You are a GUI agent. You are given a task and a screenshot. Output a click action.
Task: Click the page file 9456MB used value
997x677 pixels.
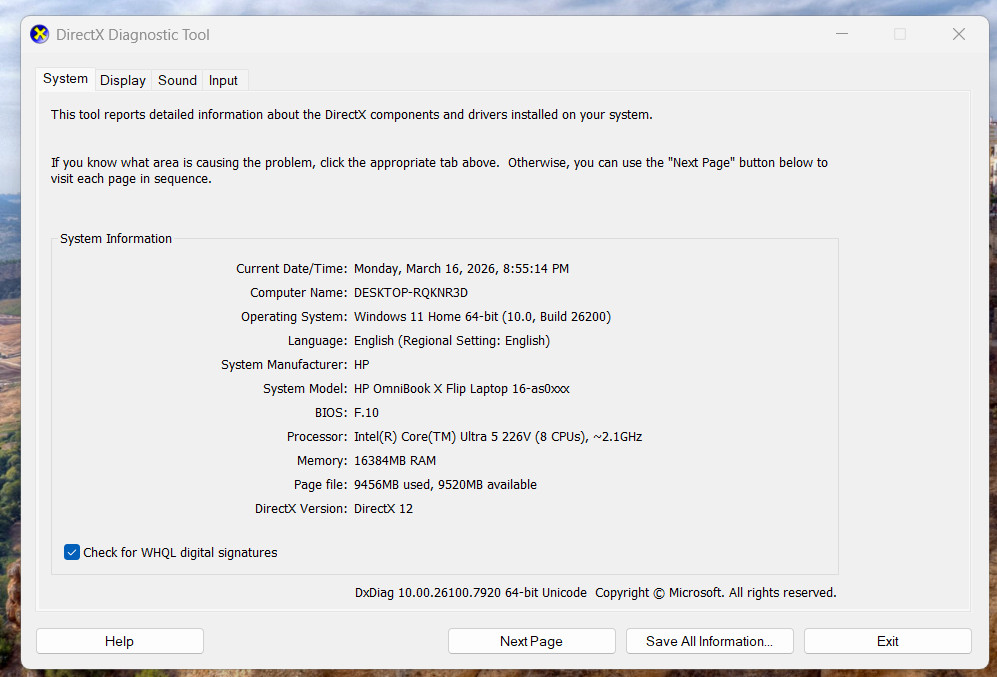pyautogui.click(x=445, y=485)
